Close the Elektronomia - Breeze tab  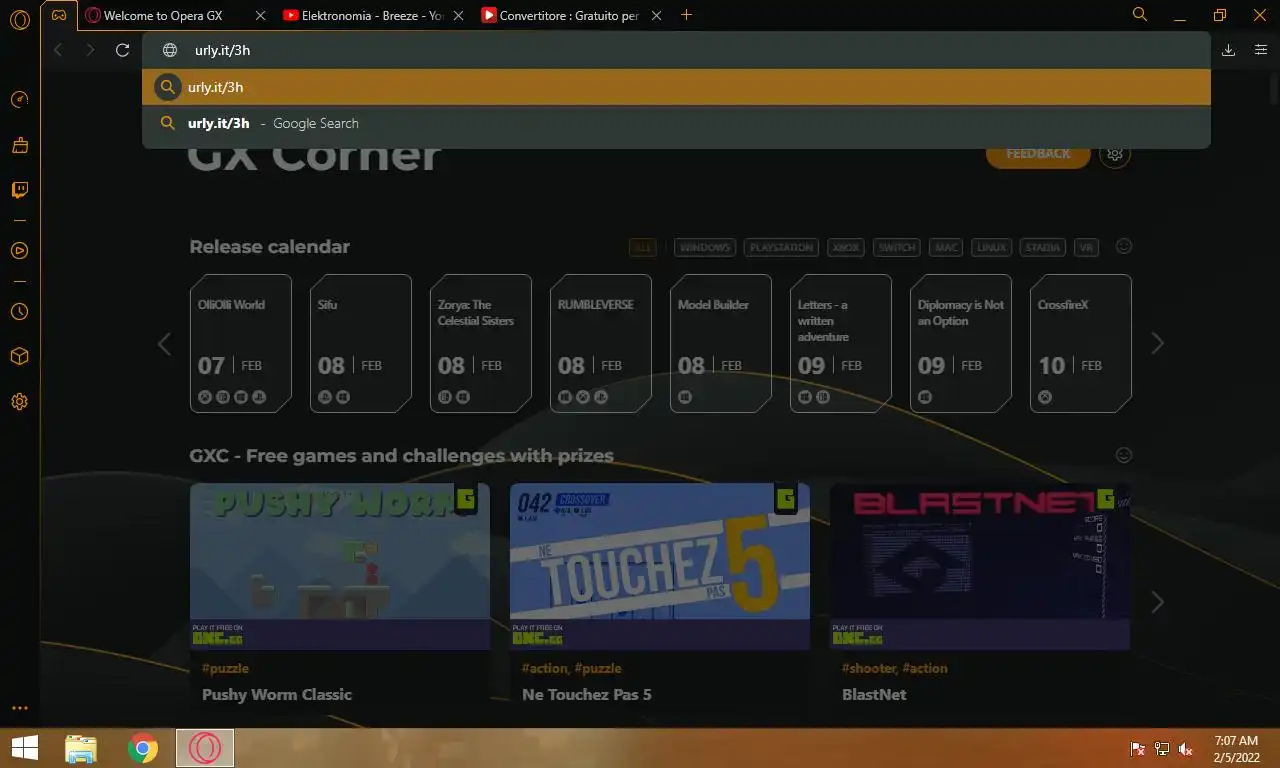click(458, 16)
